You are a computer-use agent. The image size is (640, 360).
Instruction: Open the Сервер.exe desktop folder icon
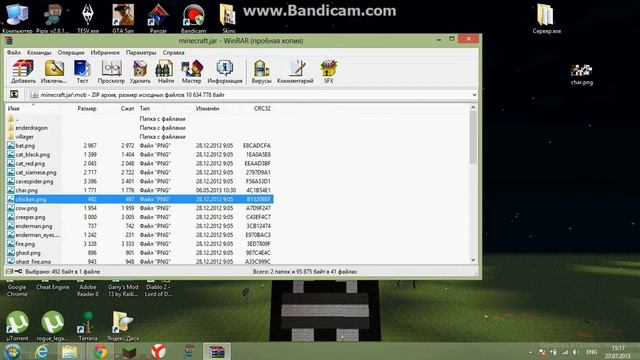coord(547,18)
